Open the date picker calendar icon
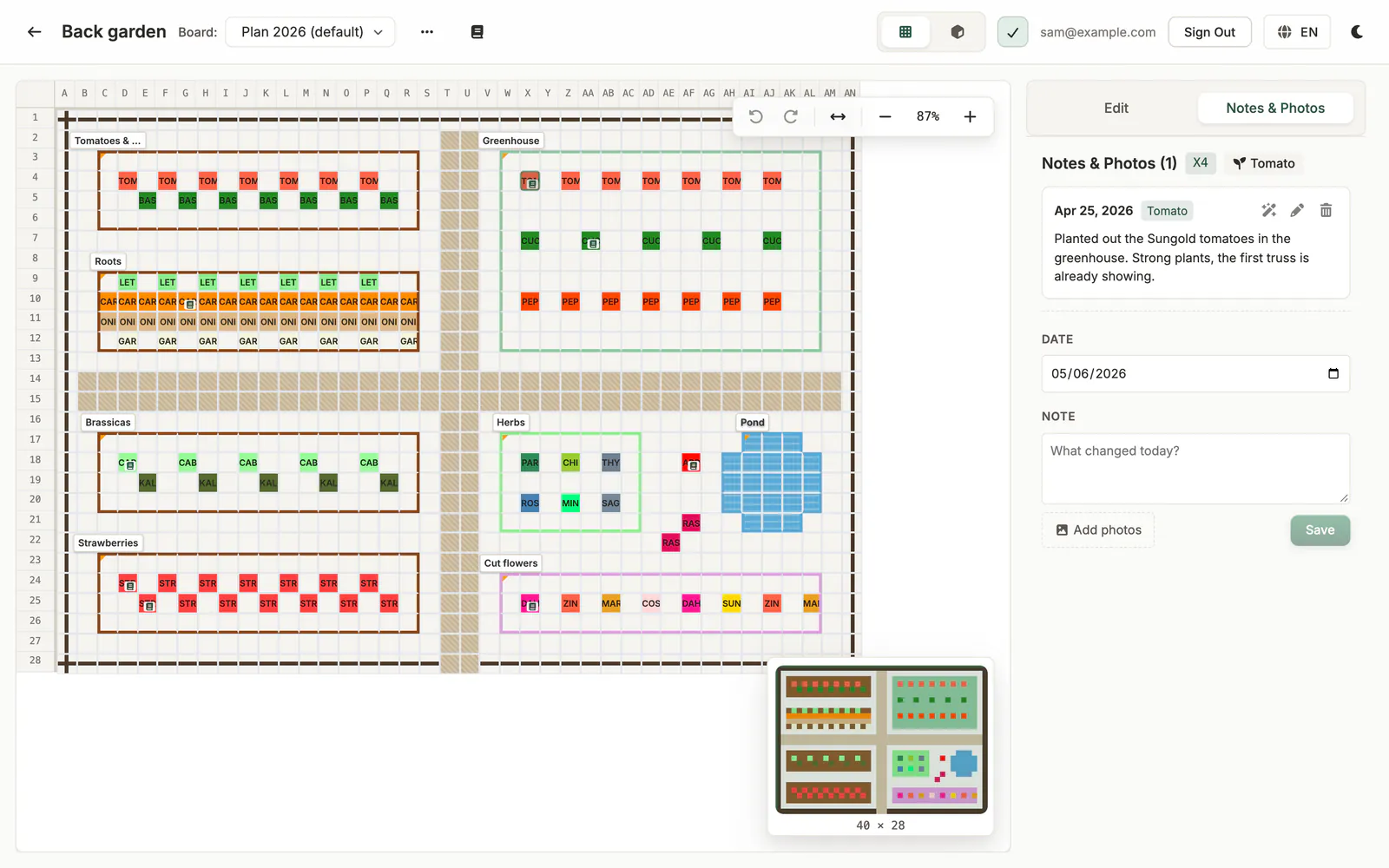Viewport: 1389px width, 868px height. [x=1333, y=374]
